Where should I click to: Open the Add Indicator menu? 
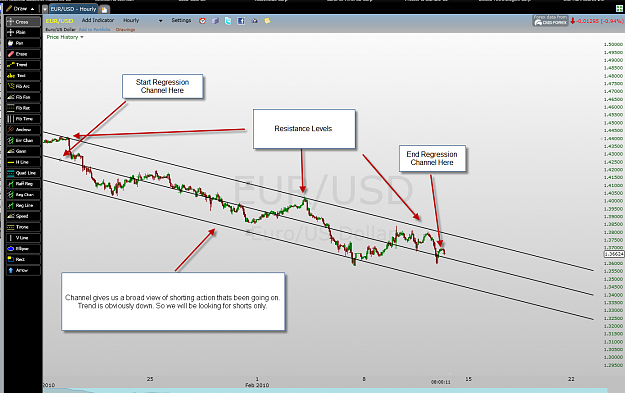tap(98, 20)
